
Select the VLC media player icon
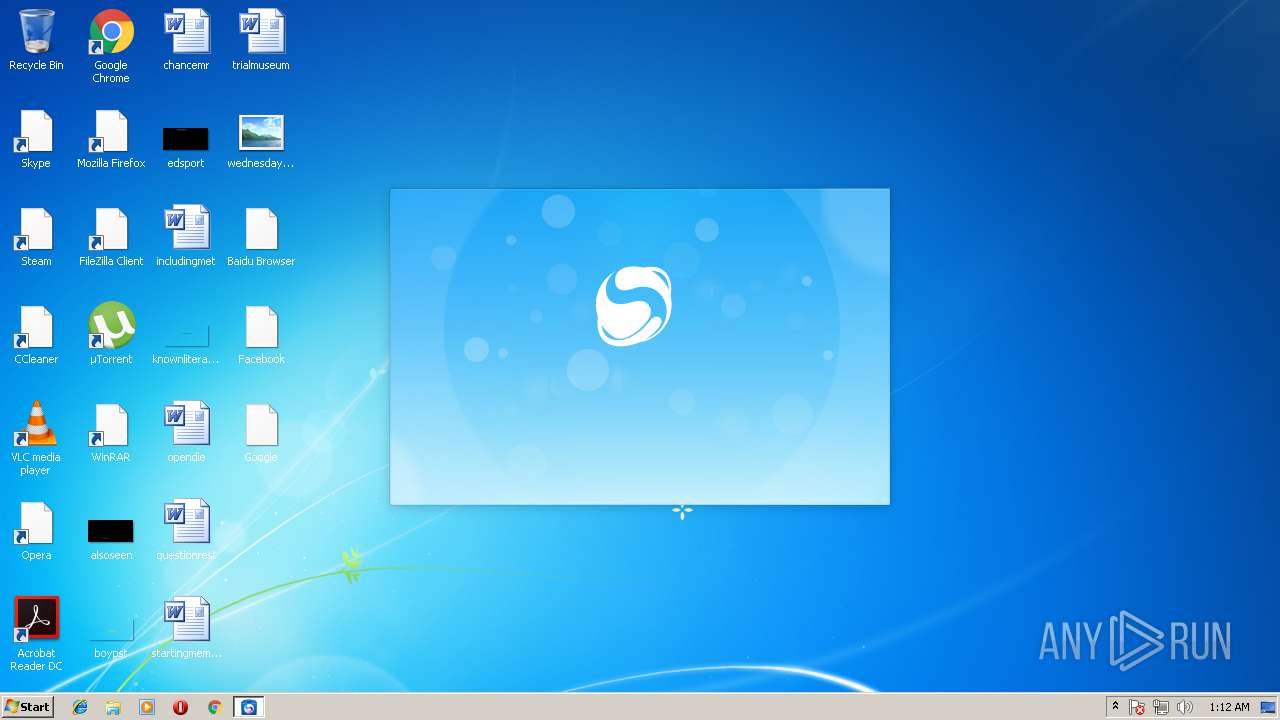(36, 438)
